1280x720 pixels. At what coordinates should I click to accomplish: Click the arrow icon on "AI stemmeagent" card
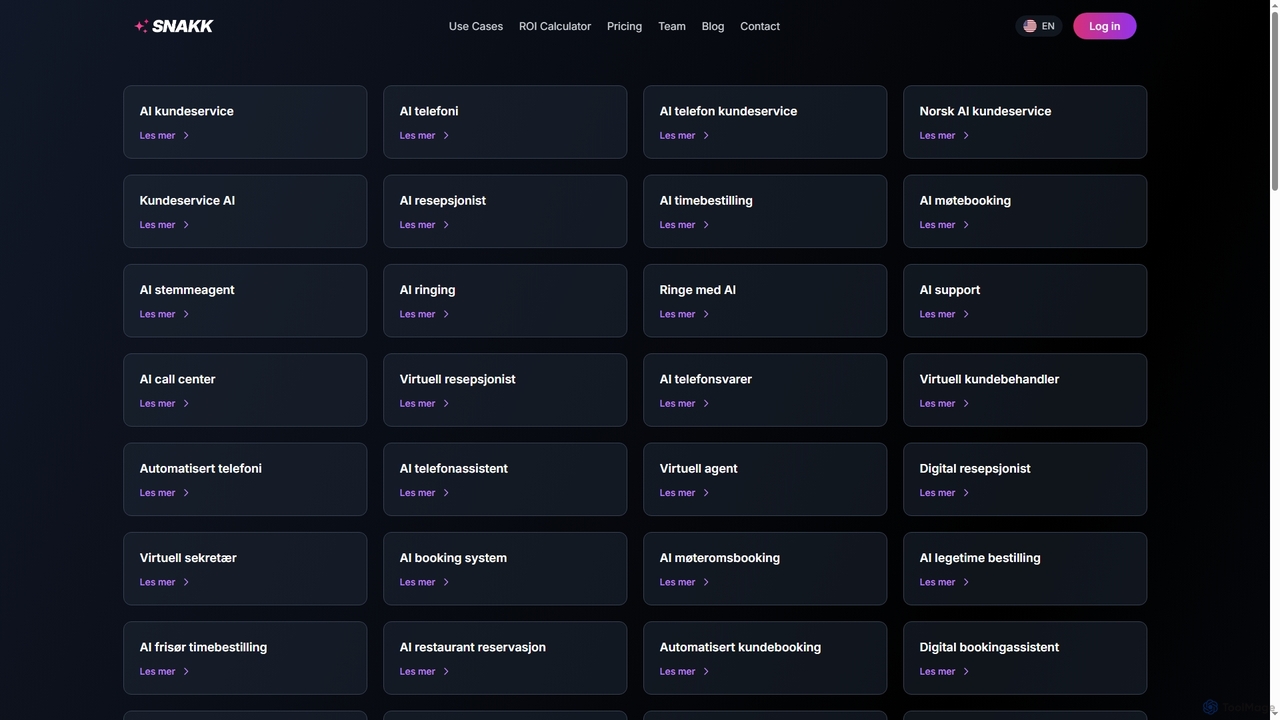click(x=186, y=314)
